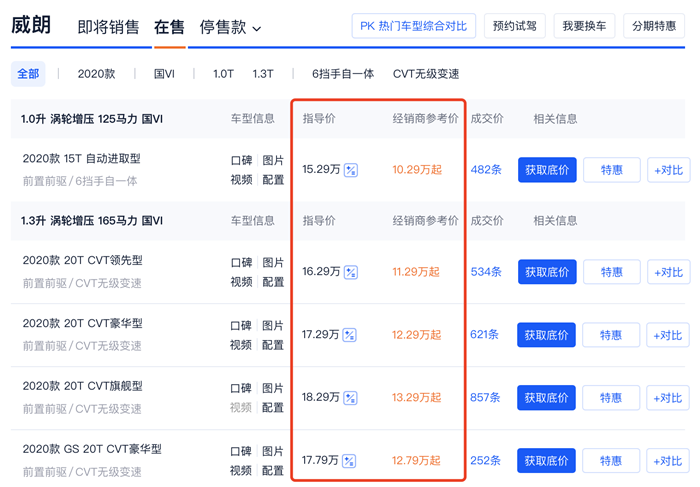Screen dimensions: 700x487
Task: Select the 全部 filter
Action: (28, 74)
